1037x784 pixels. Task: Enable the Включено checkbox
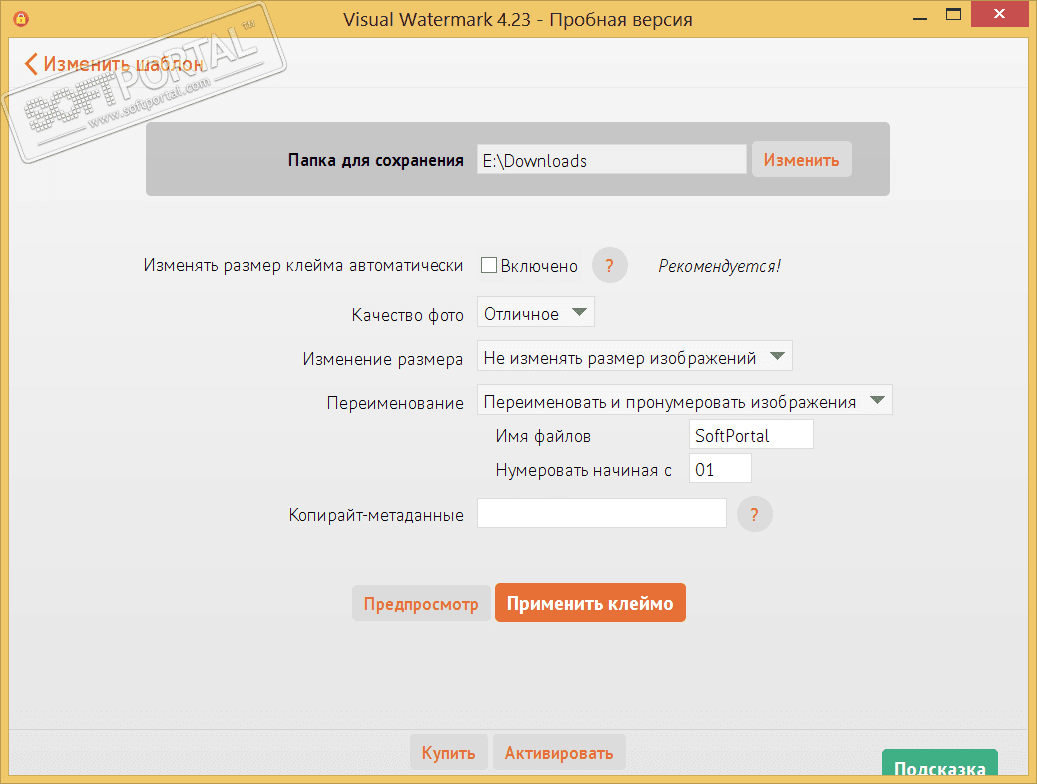[489, 265]
